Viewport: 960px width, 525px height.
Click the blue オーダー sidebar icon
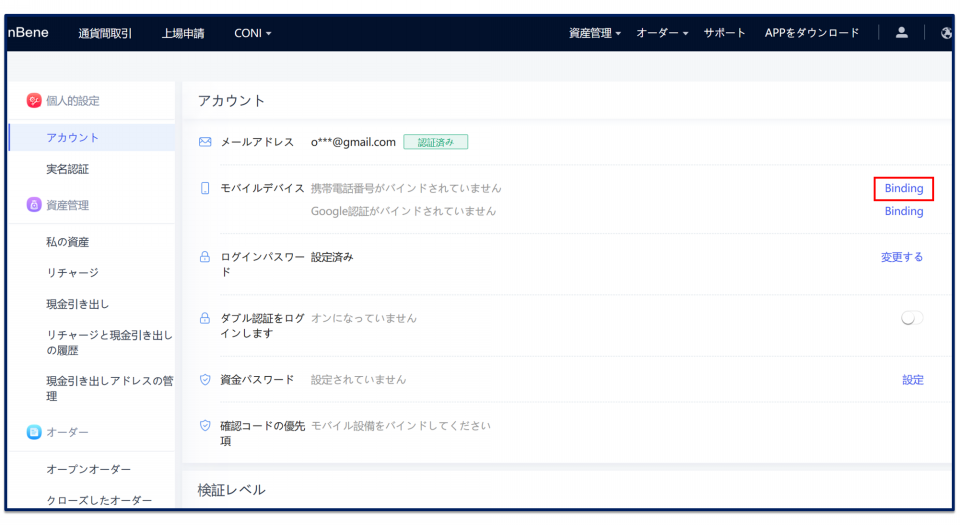(x=34, y=432)
